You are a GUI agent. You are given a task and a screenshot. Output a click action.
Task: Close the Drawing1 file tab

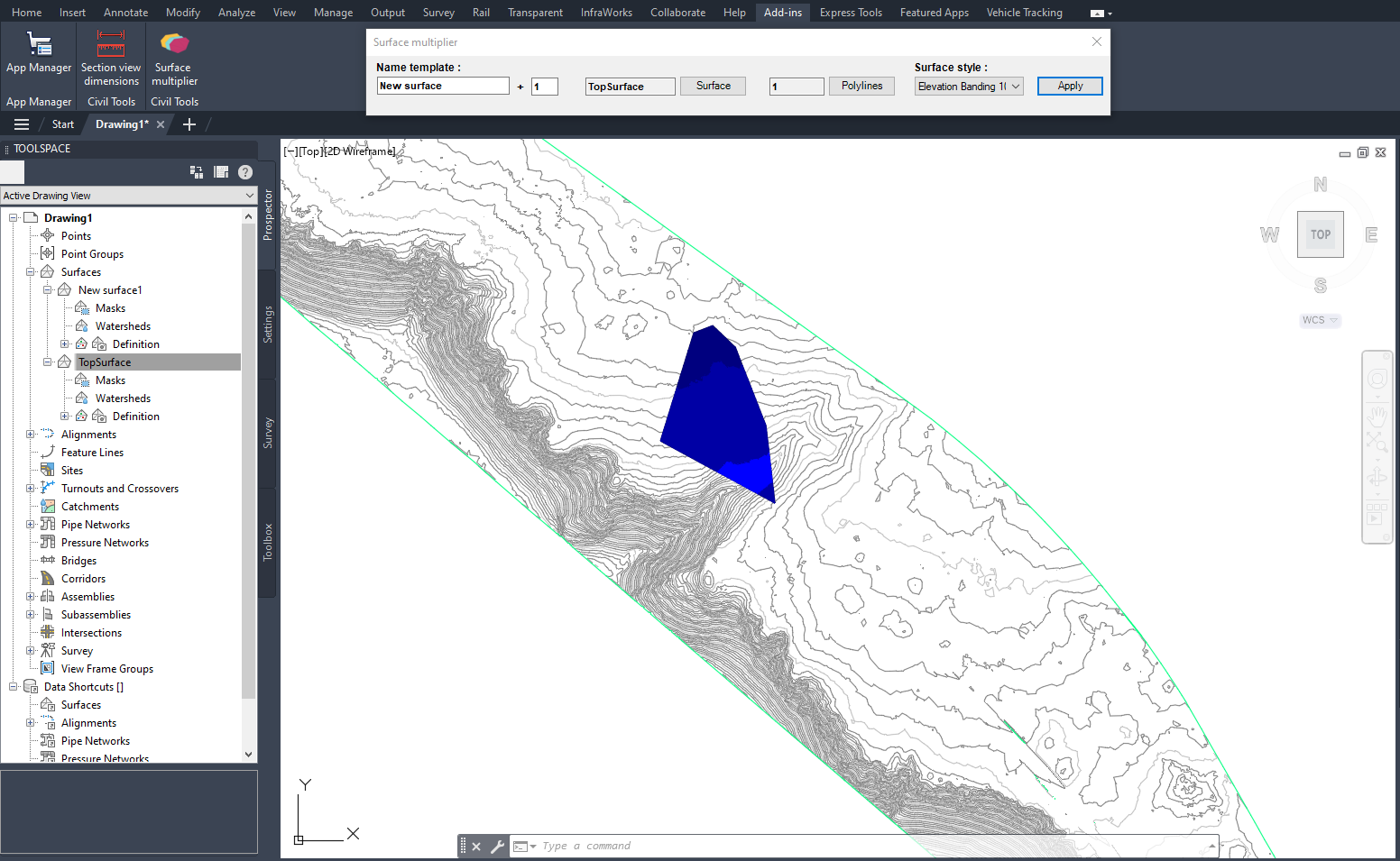click(161, 124)
